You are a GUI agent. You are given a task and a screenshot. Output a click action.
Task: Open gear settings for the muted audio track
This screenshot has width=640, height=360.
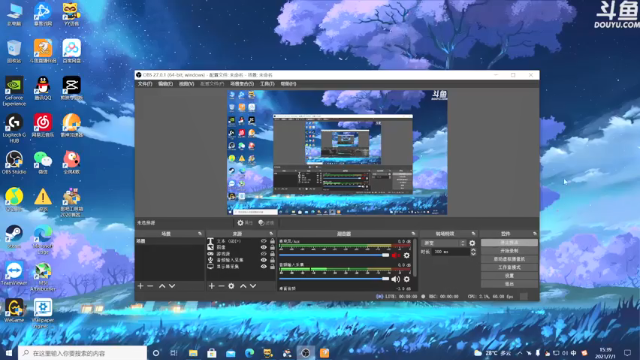407,256
